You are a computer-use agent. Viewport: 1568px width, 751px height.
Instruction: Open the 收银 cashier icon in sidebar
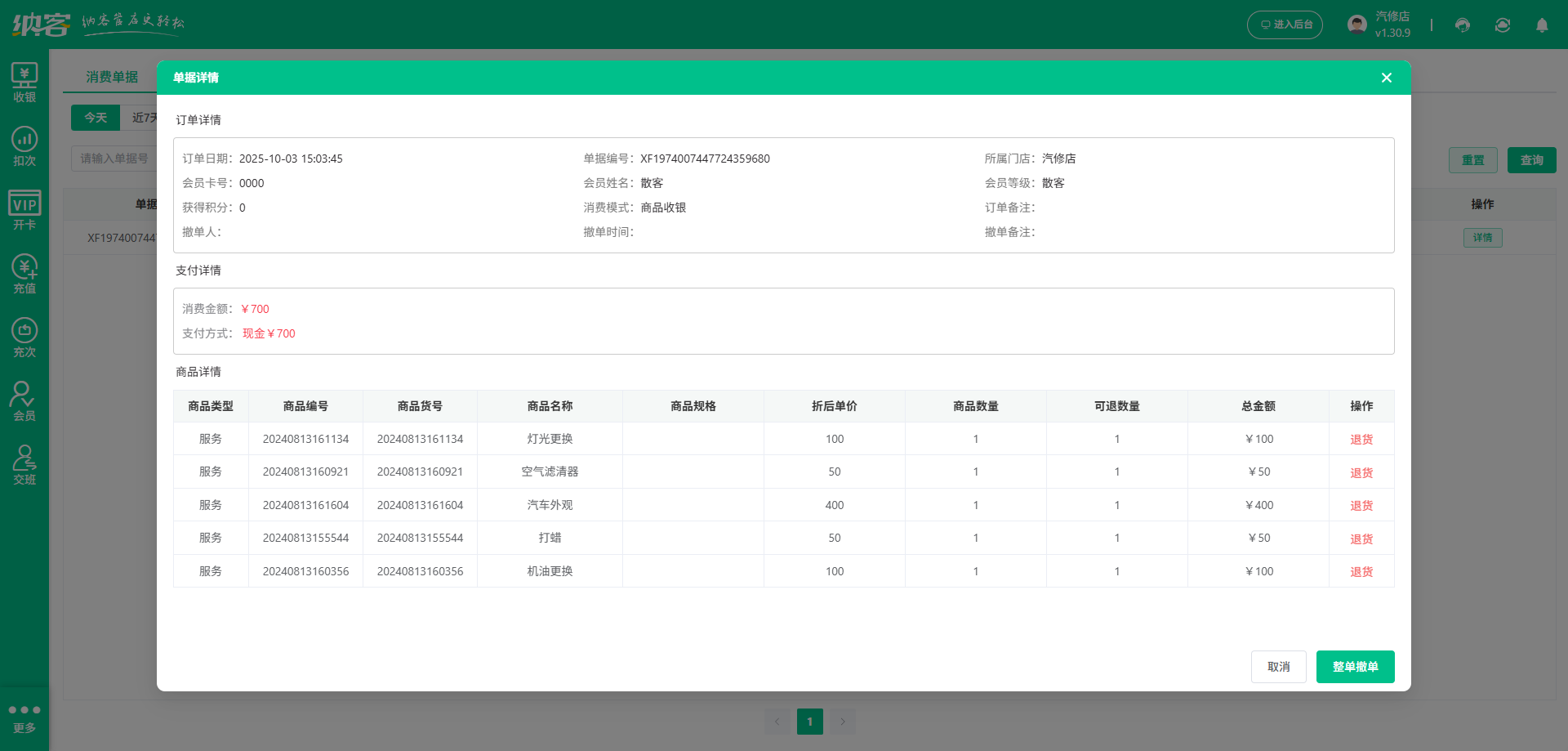pos(24,83)
